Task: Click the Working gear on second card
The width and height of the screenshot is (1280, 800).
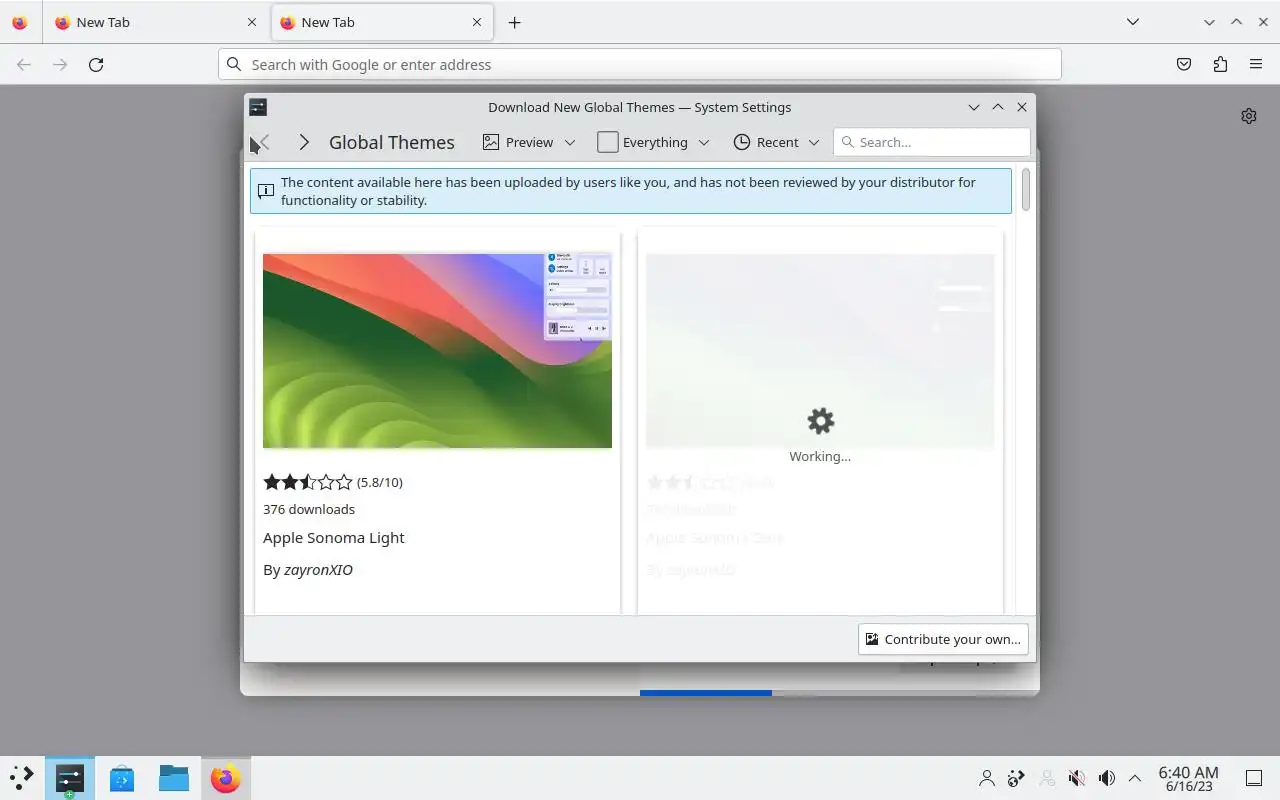Action: (x=820, y=421)
